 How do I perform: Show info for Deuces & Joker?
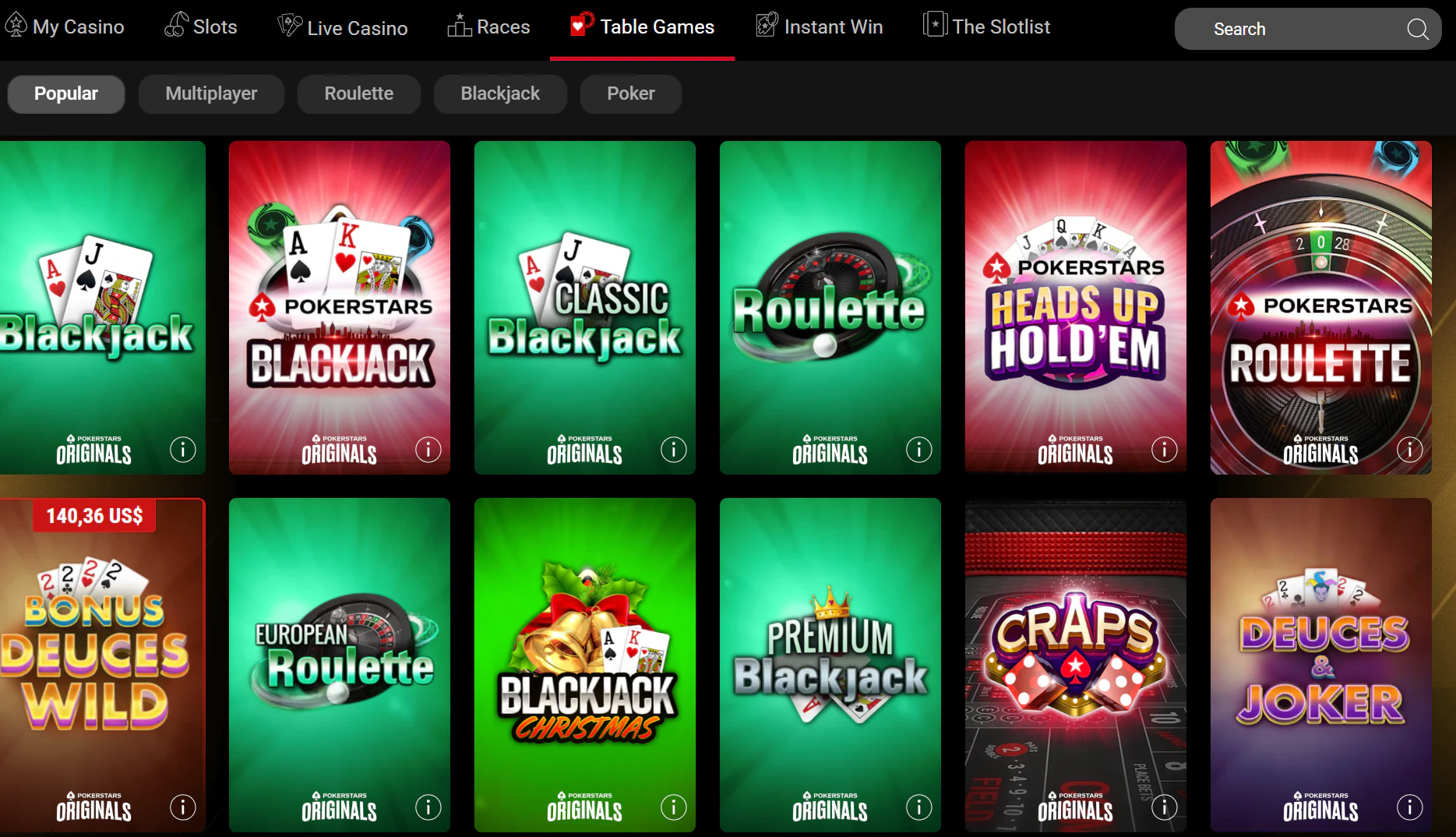click(x=1410, y=807)
